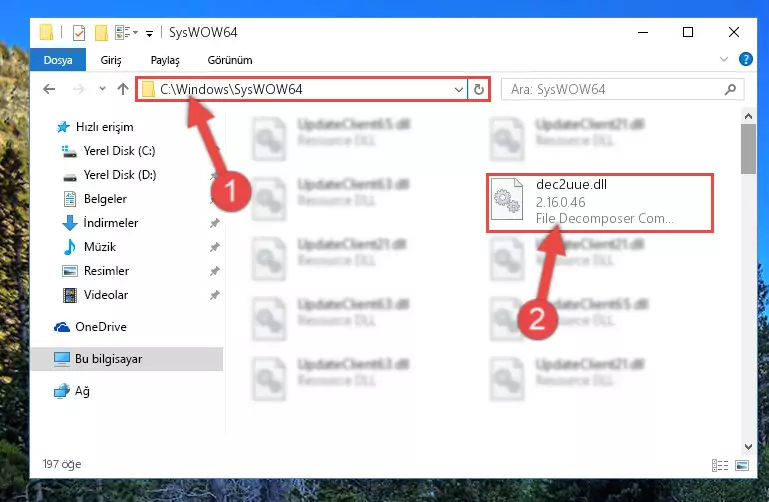The image size is (769, 502).
Task: Select Bu bilgisayar in navigation pane
Action: point(127,359)
